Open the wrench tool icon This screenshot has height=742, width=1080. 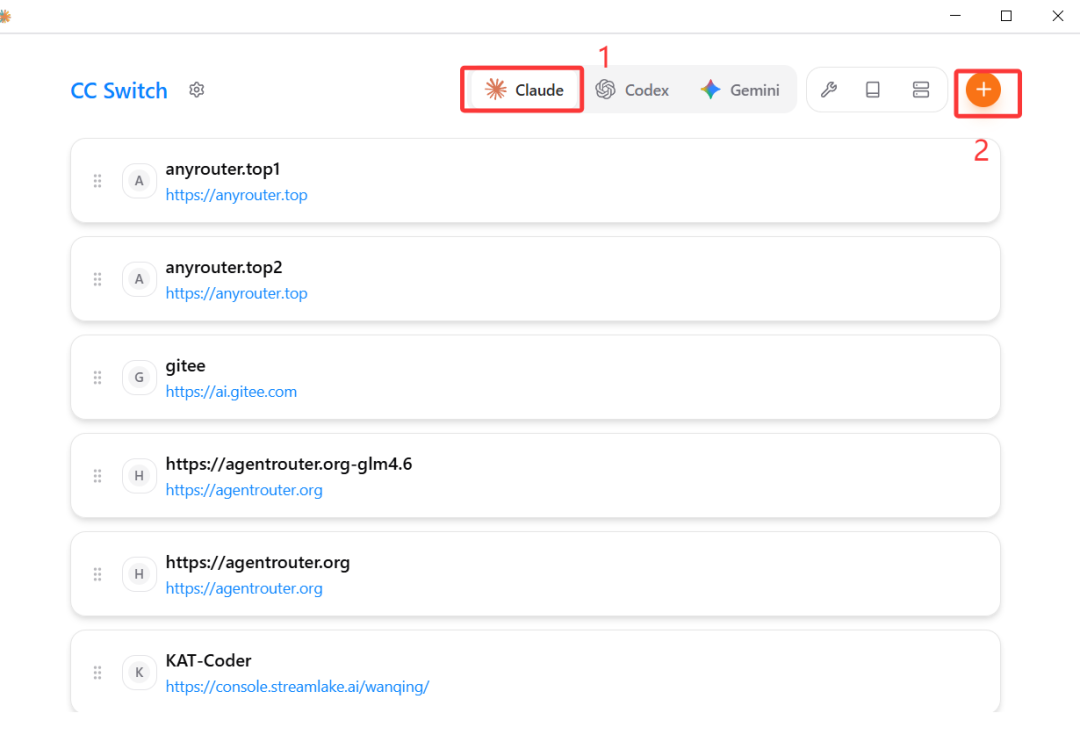[x=829, y=90]
